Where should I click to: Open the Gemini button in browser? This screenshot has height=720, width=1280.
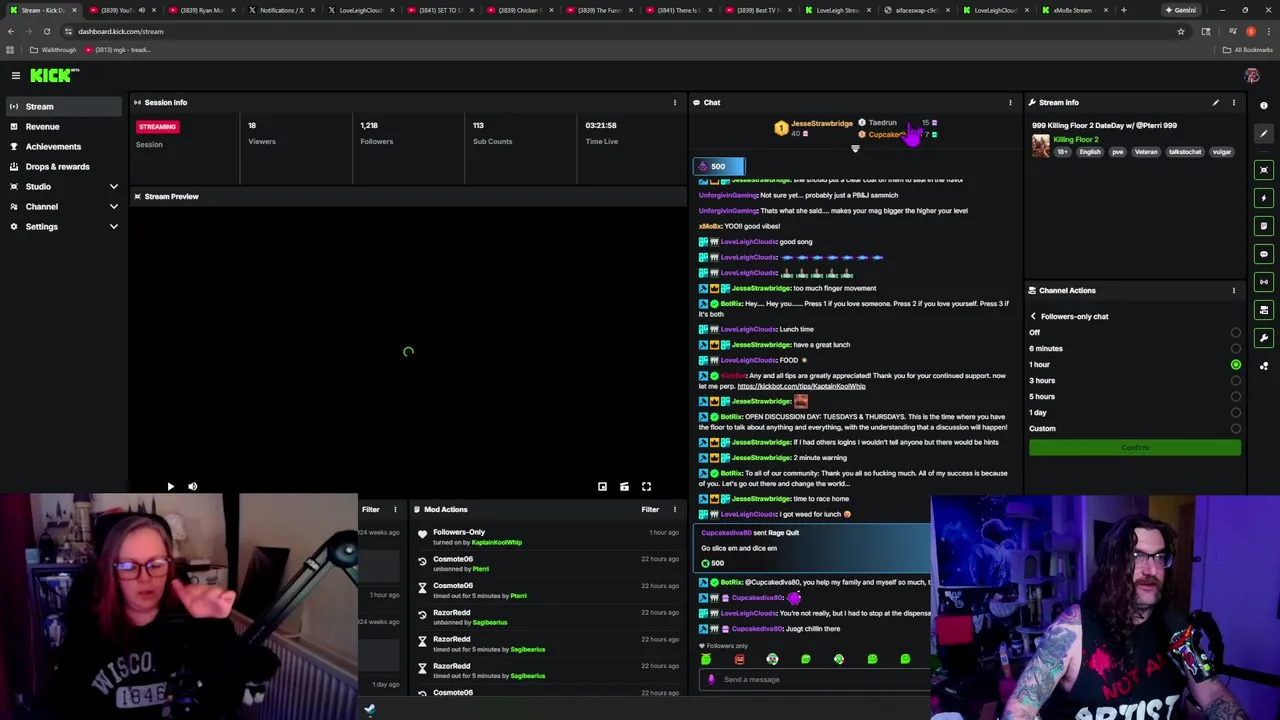1179,10
